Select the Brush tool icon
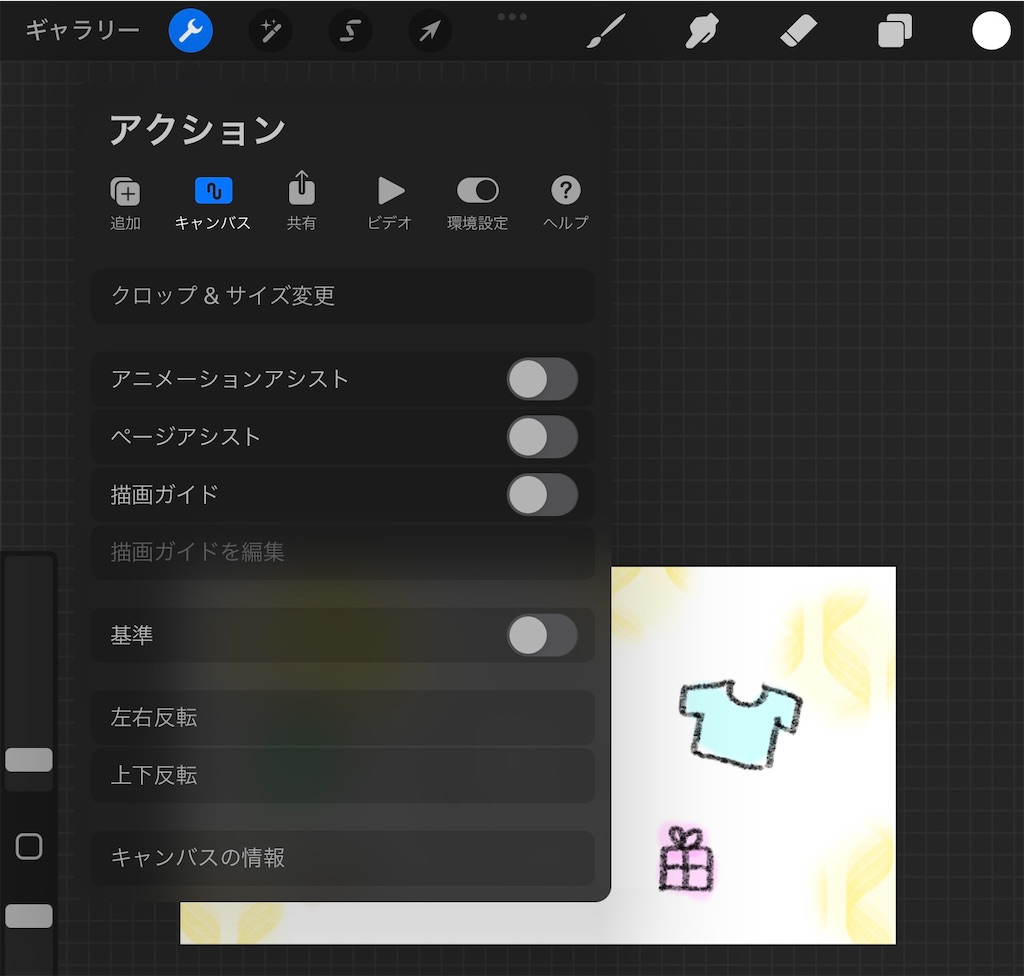Image resolution: width=1024 pixels, height=976 pixels. (x=605, y=31)
